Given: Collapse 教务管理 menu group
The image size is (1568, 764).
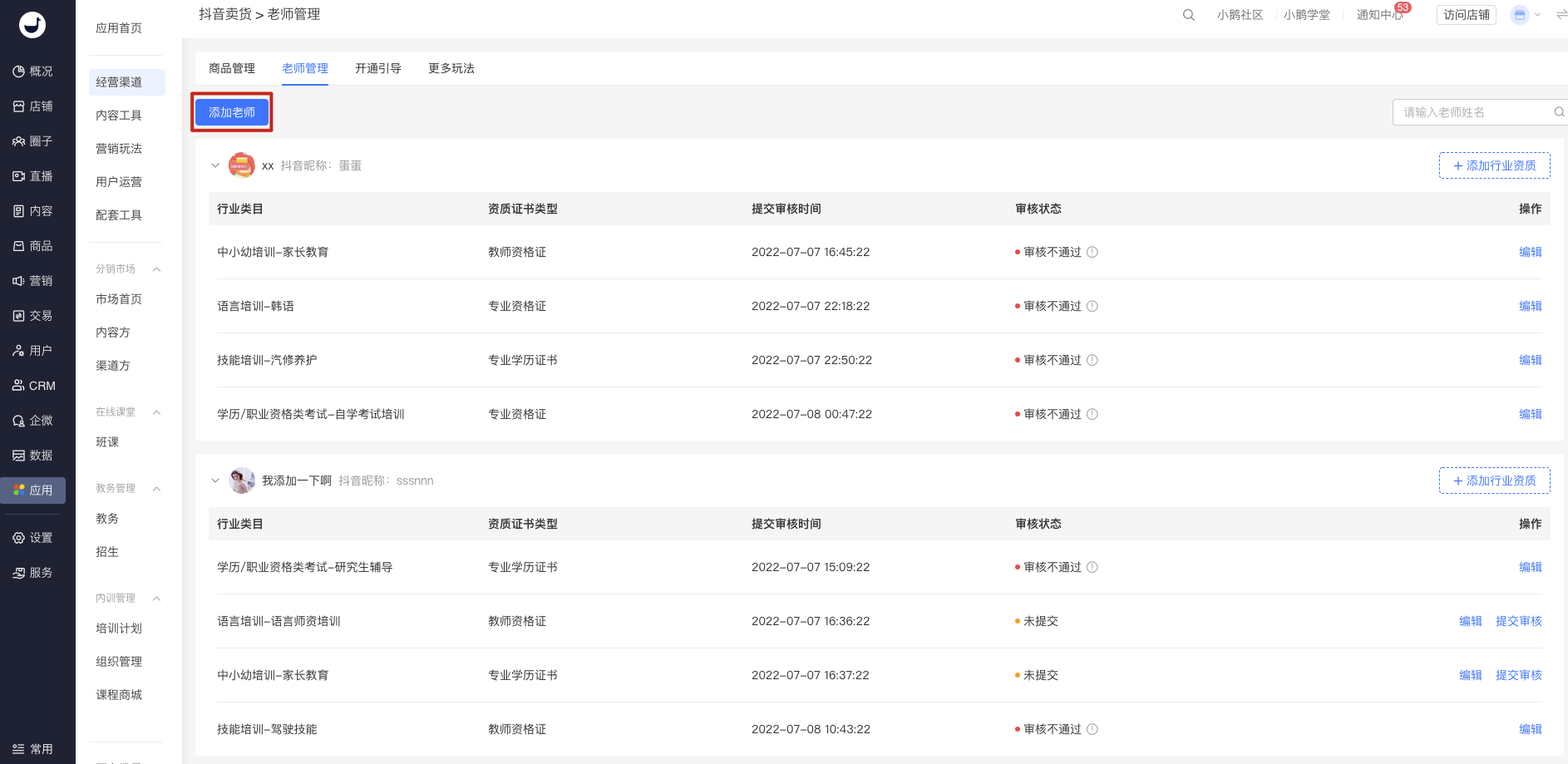Looking at the screenshot, I should coord(156,489).
